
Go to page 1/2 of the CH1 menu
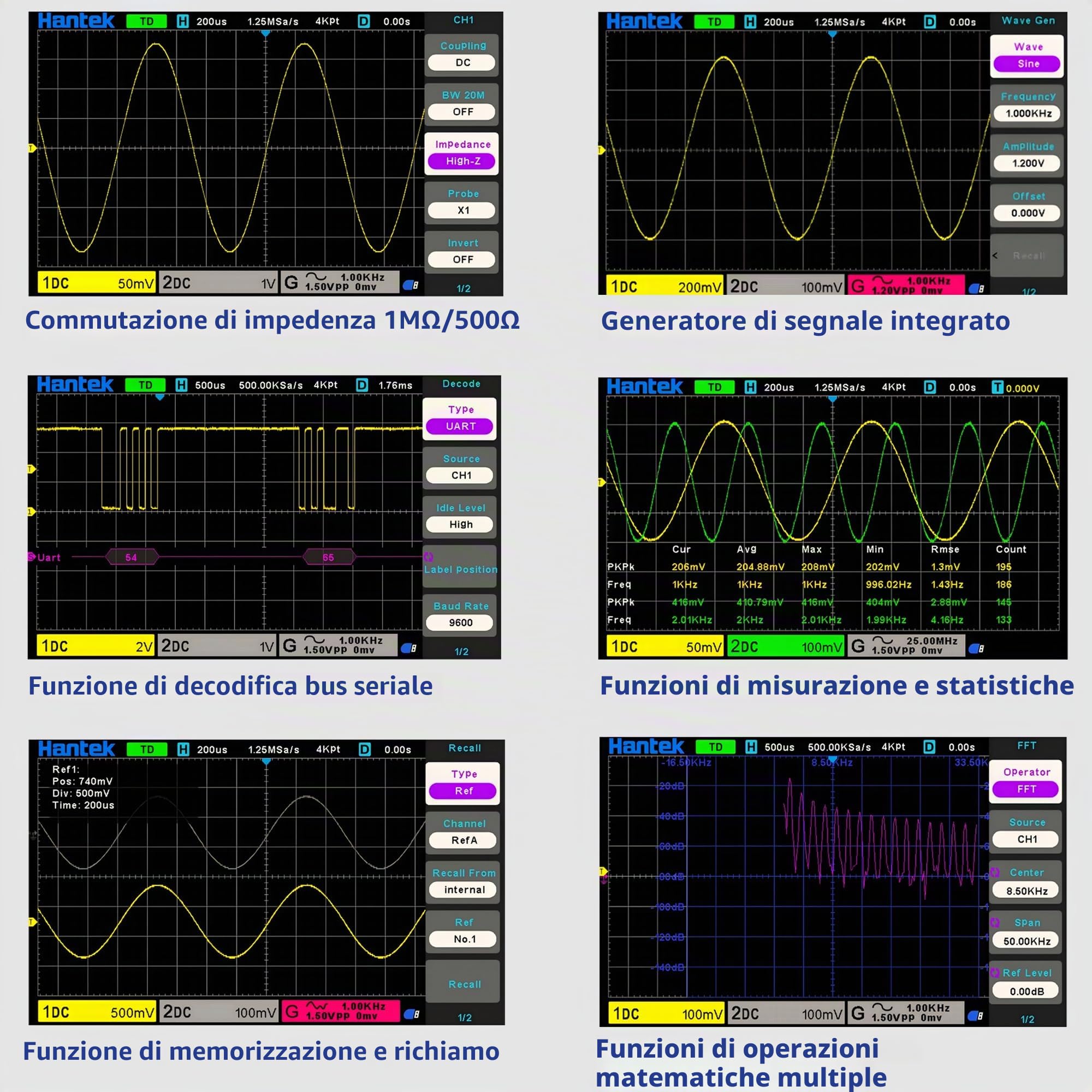(463, 289)
